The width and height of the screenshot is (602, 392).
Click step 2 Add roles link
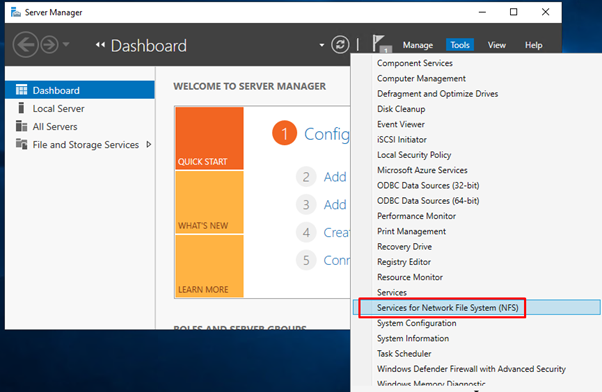click(x=335, y=177)
